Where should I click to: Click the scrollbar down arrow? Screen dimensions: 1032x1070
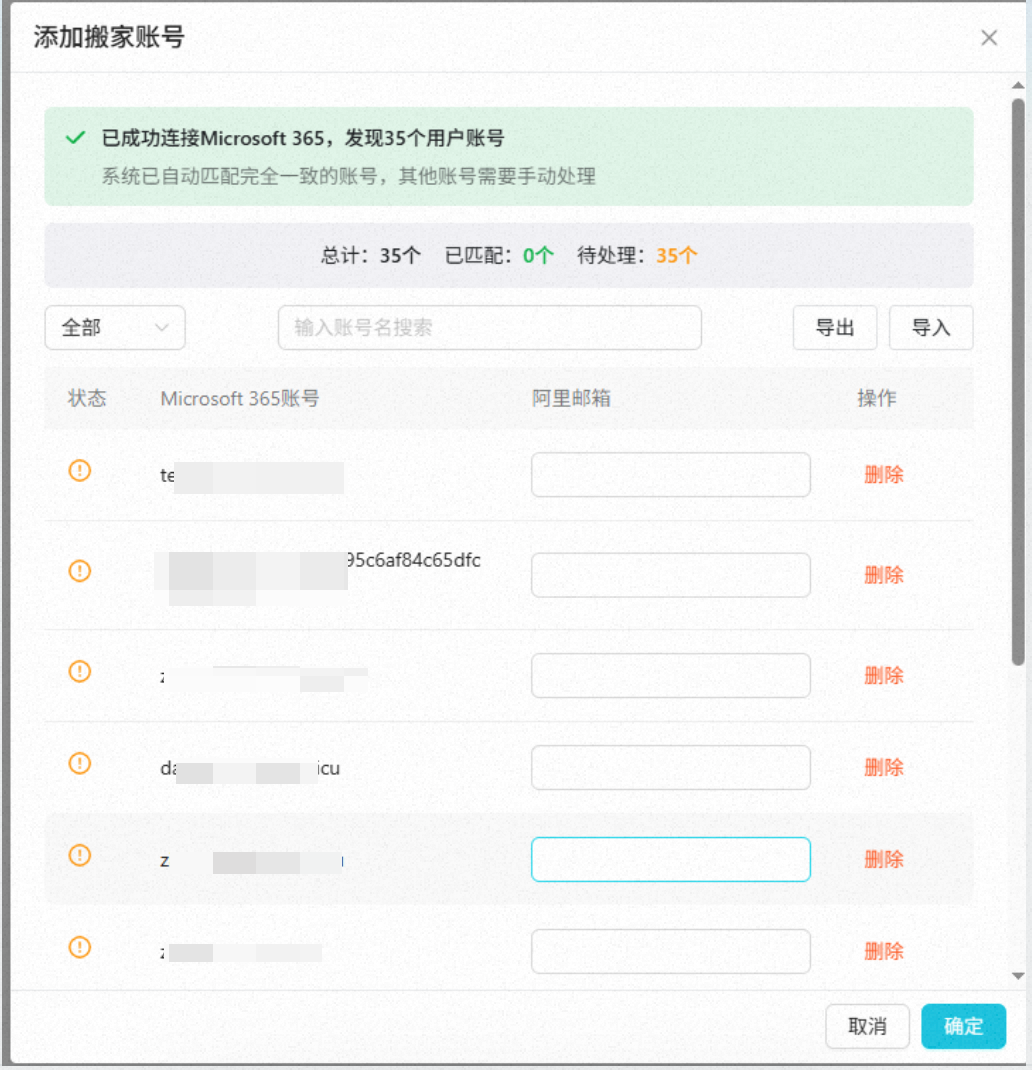[1018, 976]
